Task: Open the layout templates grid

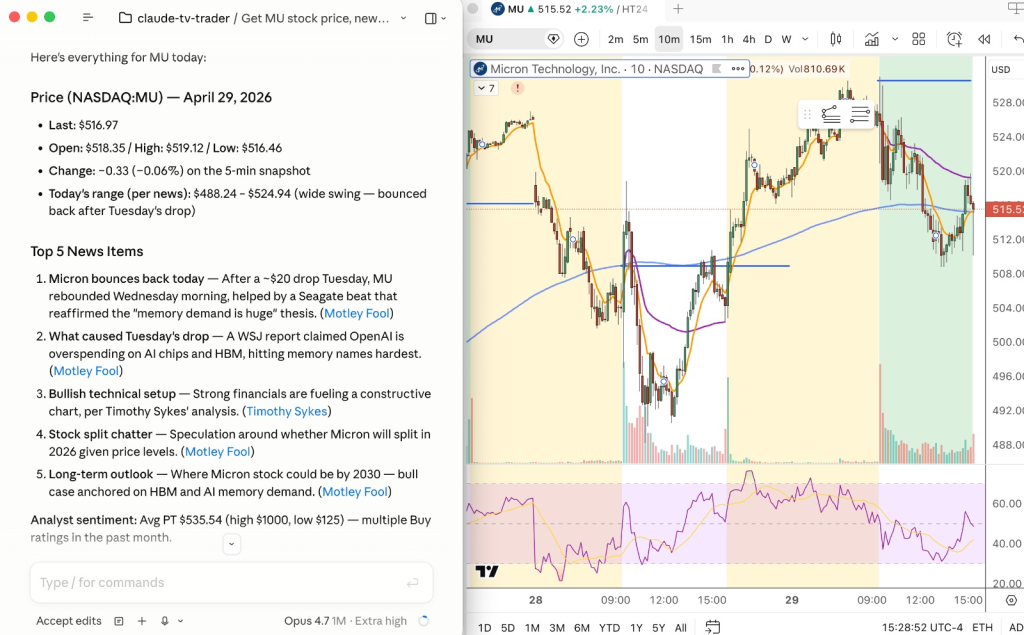Action: 918,39
